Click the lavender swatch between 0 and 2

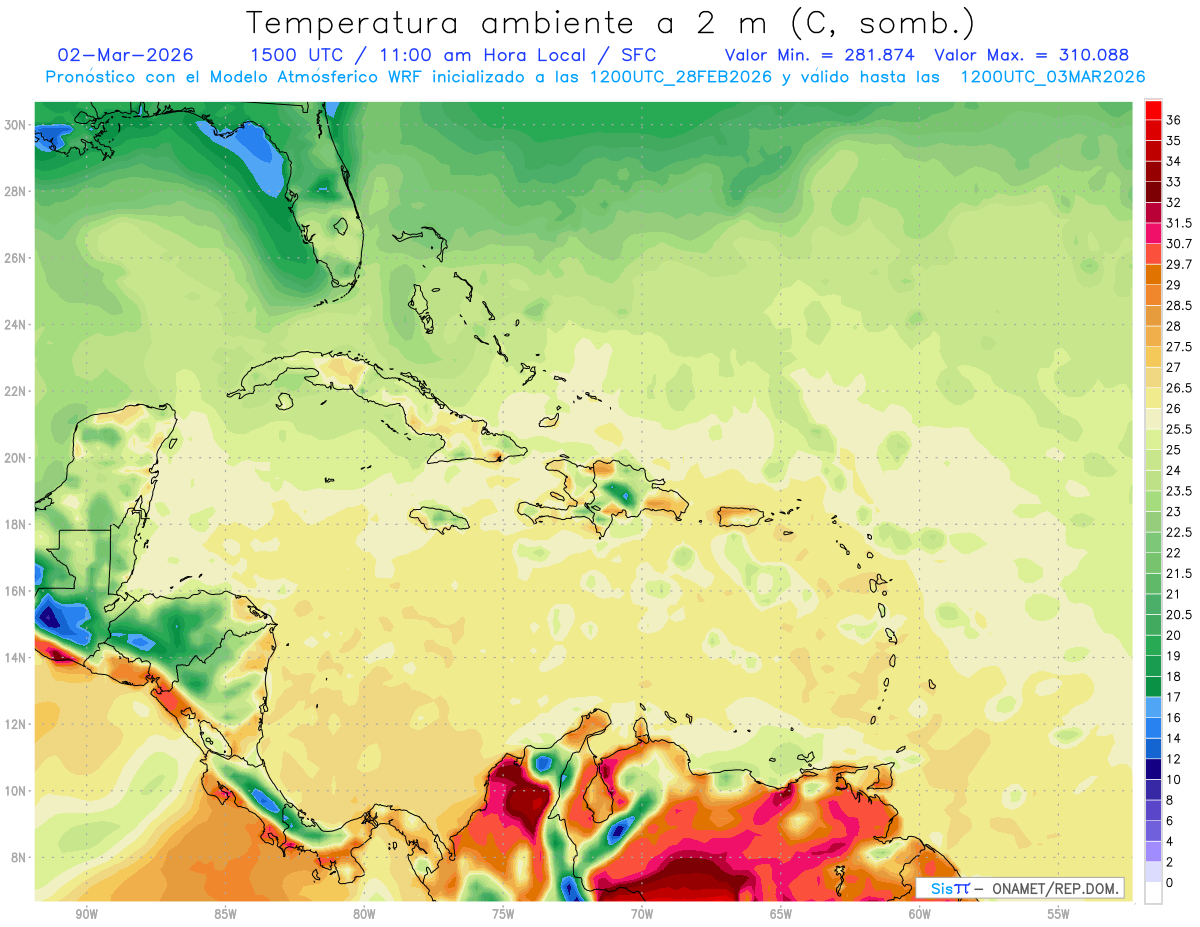pos(1153,873)
